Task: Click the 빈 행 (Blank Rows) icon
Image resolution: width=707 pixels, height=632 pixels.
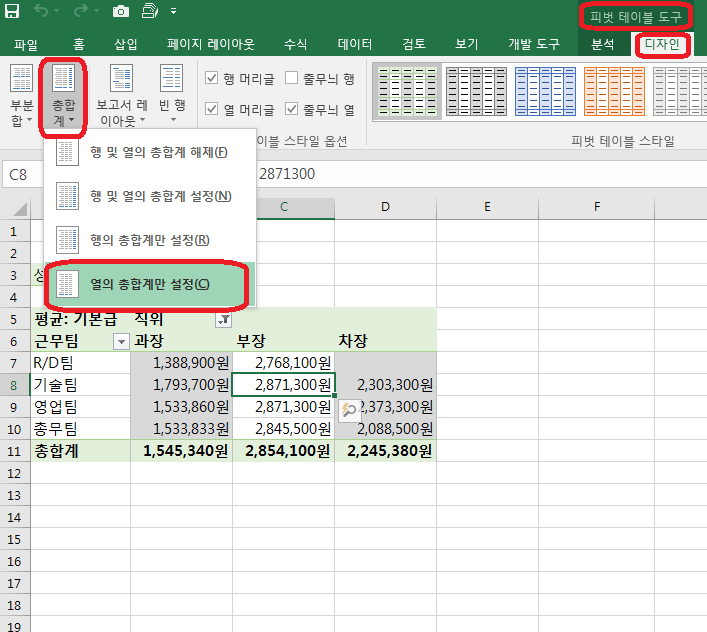Action: [x=172, y=97]
